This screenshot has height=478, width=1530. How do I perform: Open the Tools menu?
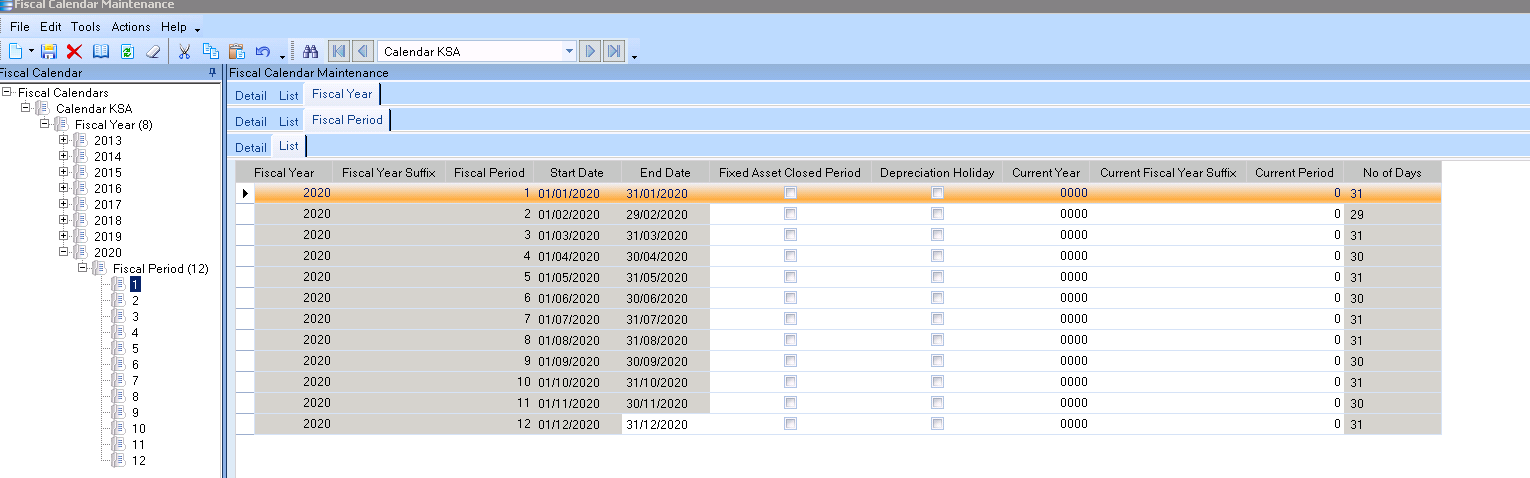coord(86,27)
